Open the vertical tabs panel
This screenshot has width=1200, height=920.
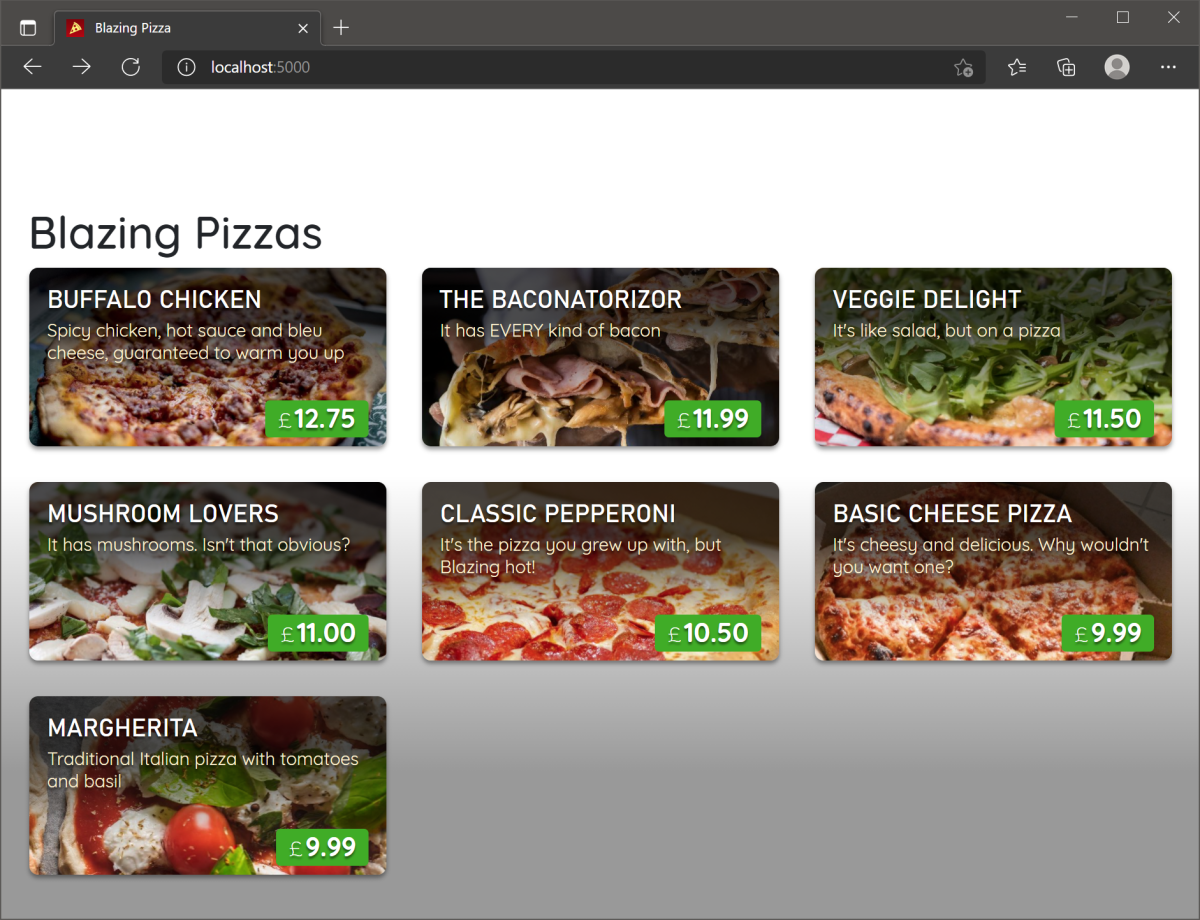click(x=27, y=27)
